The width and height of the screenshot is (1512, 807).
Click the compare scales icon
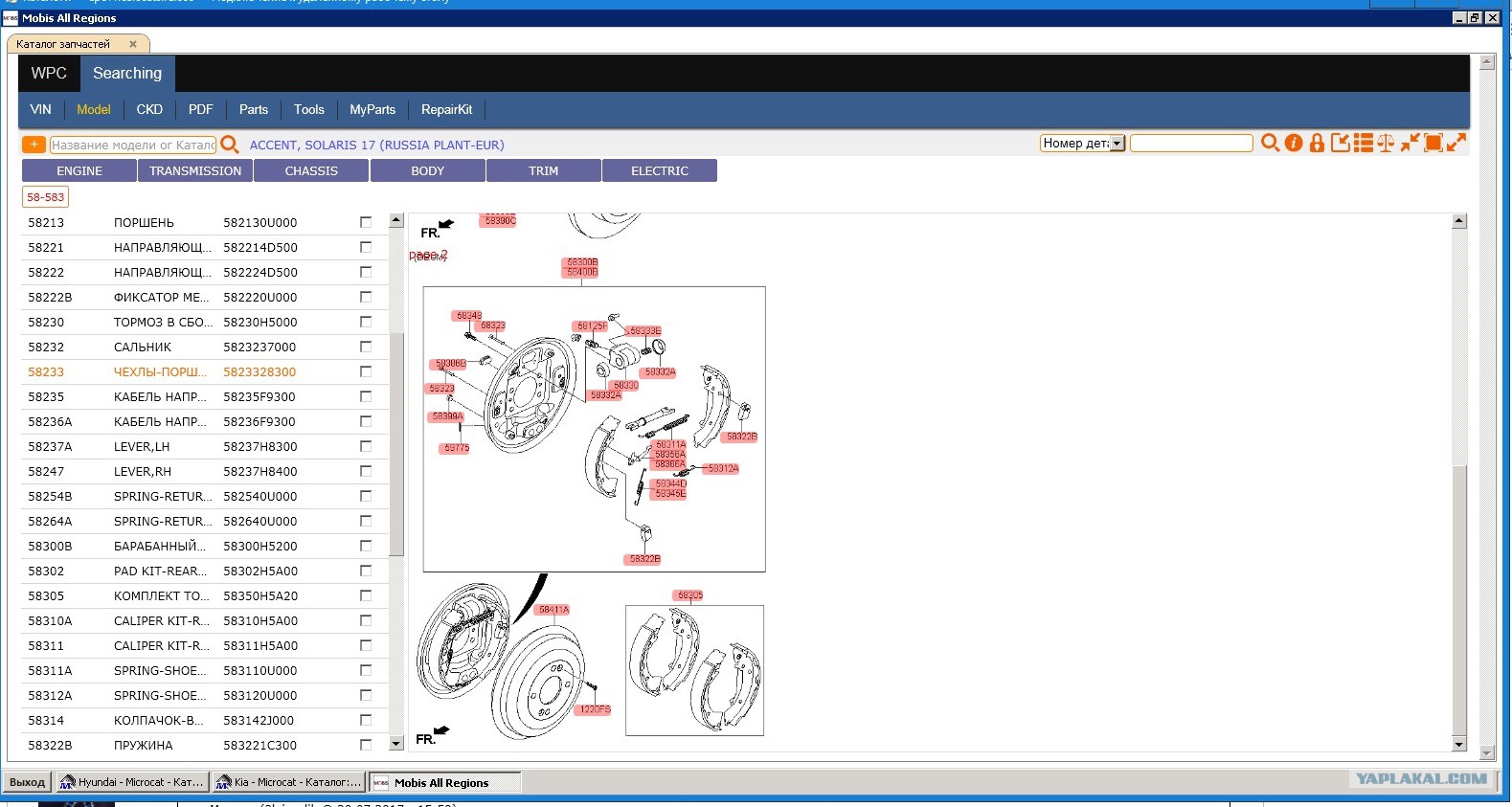pos(1386,143)
